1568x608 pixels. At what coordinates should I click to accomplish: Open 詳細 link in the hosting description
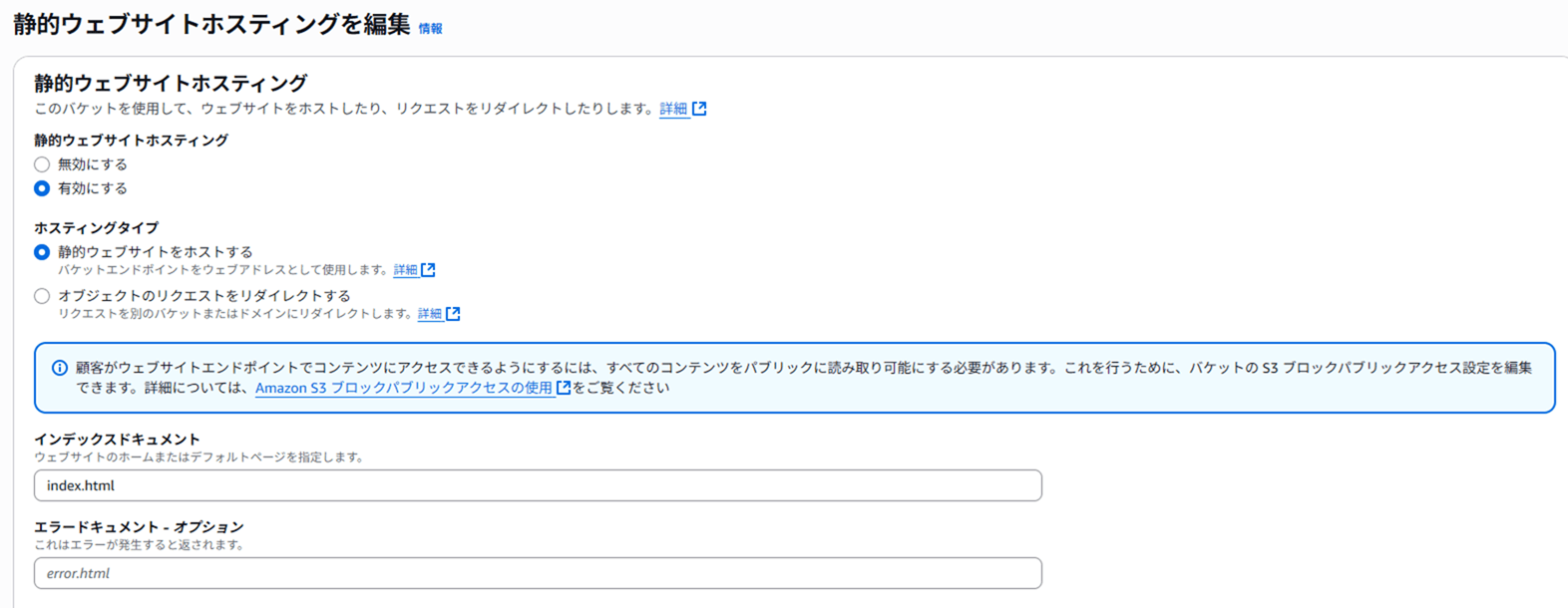click(x=673, y=109)
